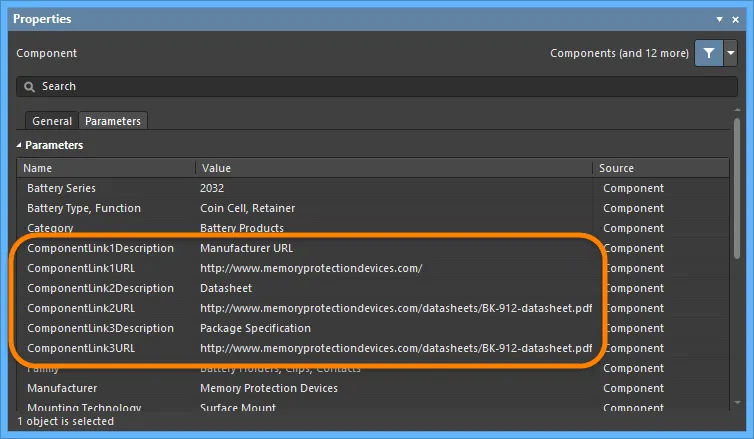This screenshot has height=439, width=754.
Task: Click the selection filter funnel icon
Action: pos(708,54)
